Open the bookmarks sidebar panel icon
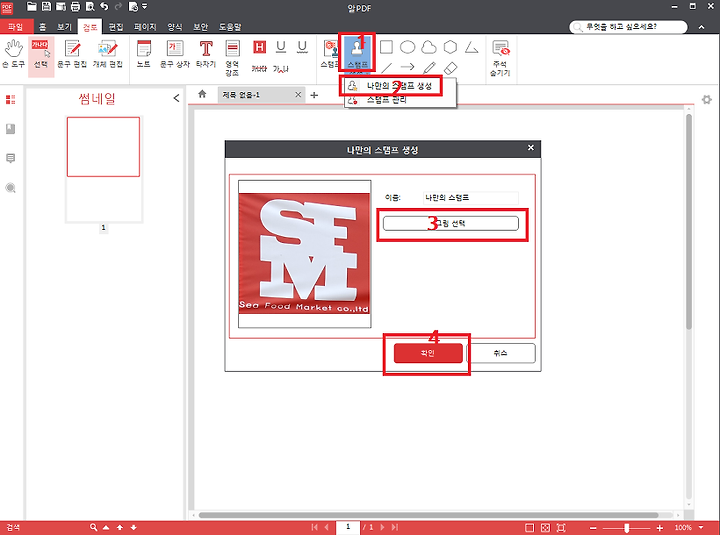Viewport: 720px width, 535px height. coord(11,129)
